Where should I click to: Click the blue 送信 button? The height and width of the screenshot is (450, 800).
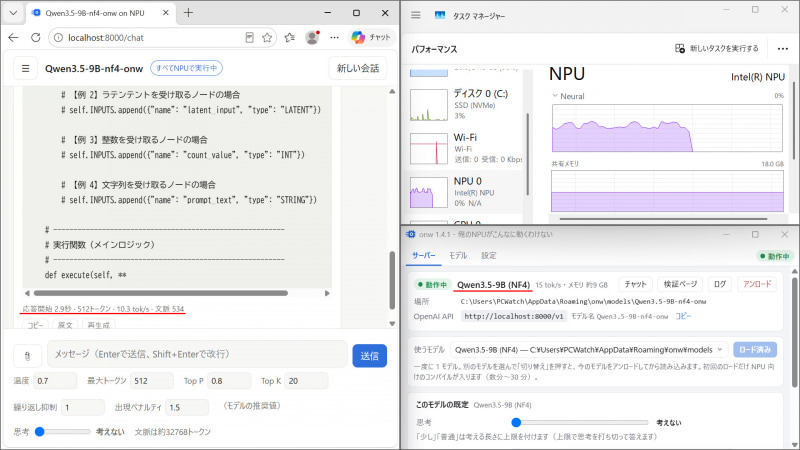pyautogui.click(x=369, y=356)
